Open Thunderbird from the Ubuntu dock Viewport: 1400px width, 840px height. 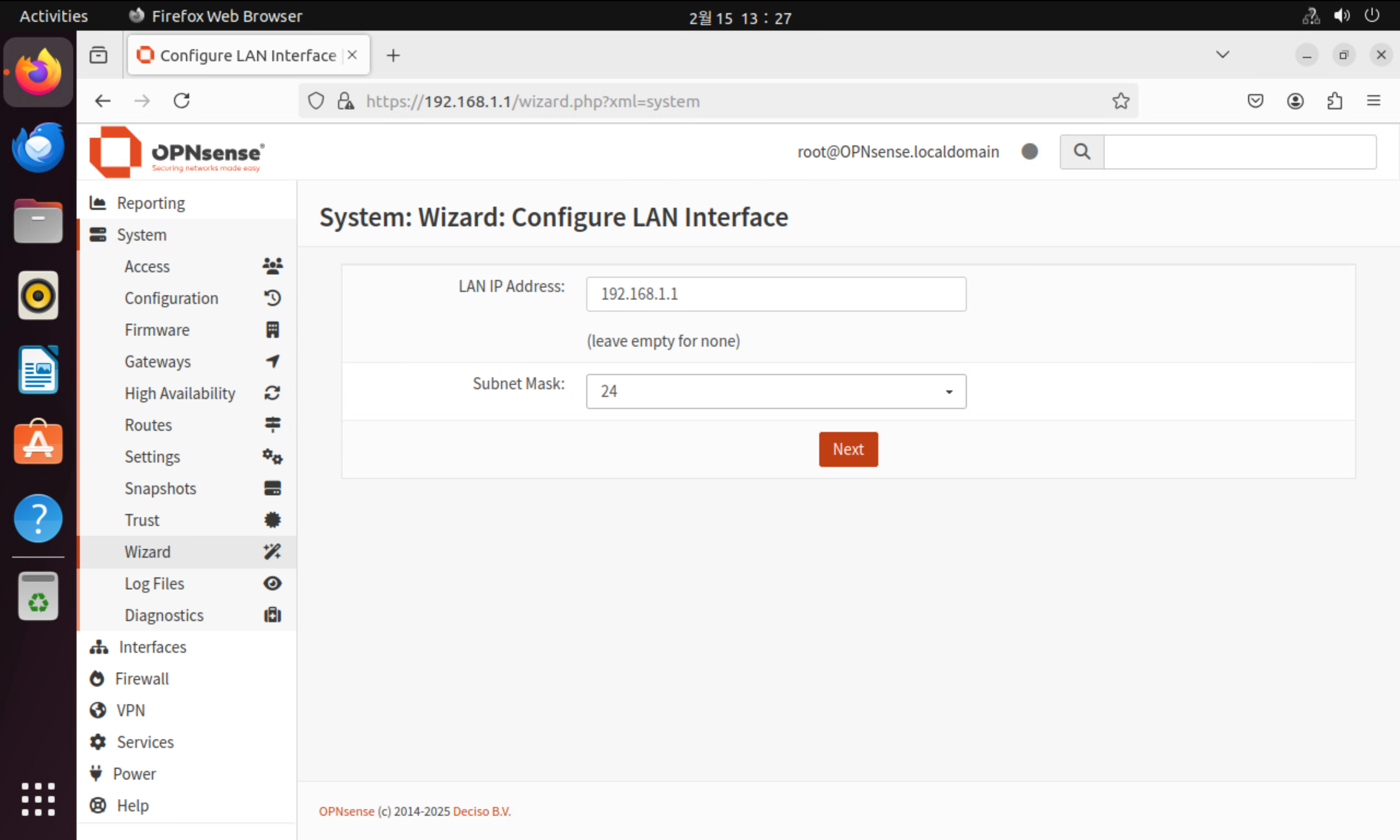point(38,147)
